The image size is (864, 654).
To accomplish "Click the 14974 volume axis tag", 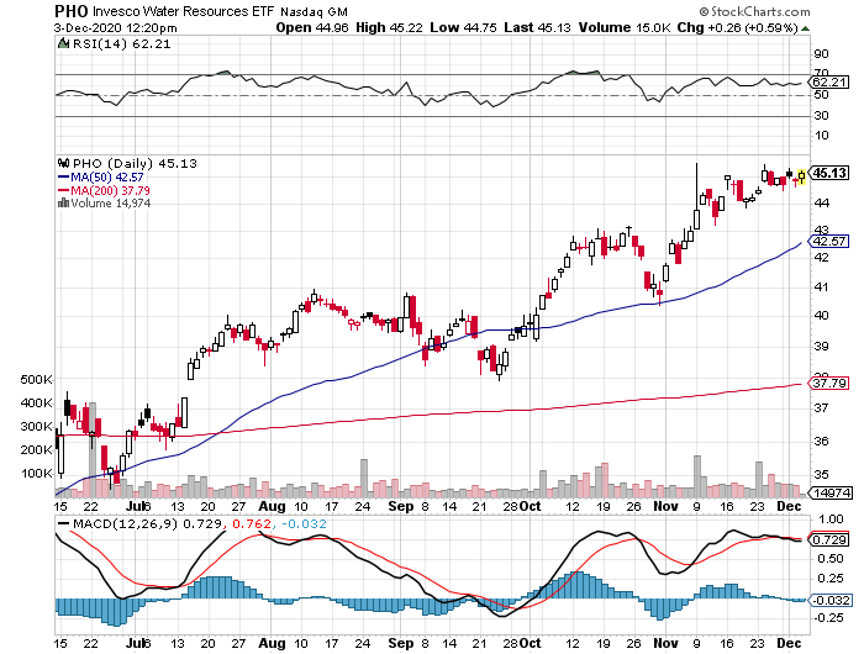I will 831,493.
